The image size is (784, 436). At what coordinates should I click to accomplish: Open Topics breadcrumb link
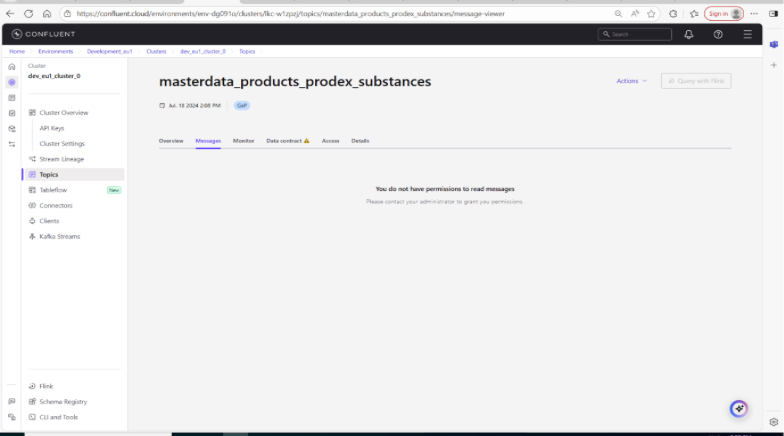[247, 52]
